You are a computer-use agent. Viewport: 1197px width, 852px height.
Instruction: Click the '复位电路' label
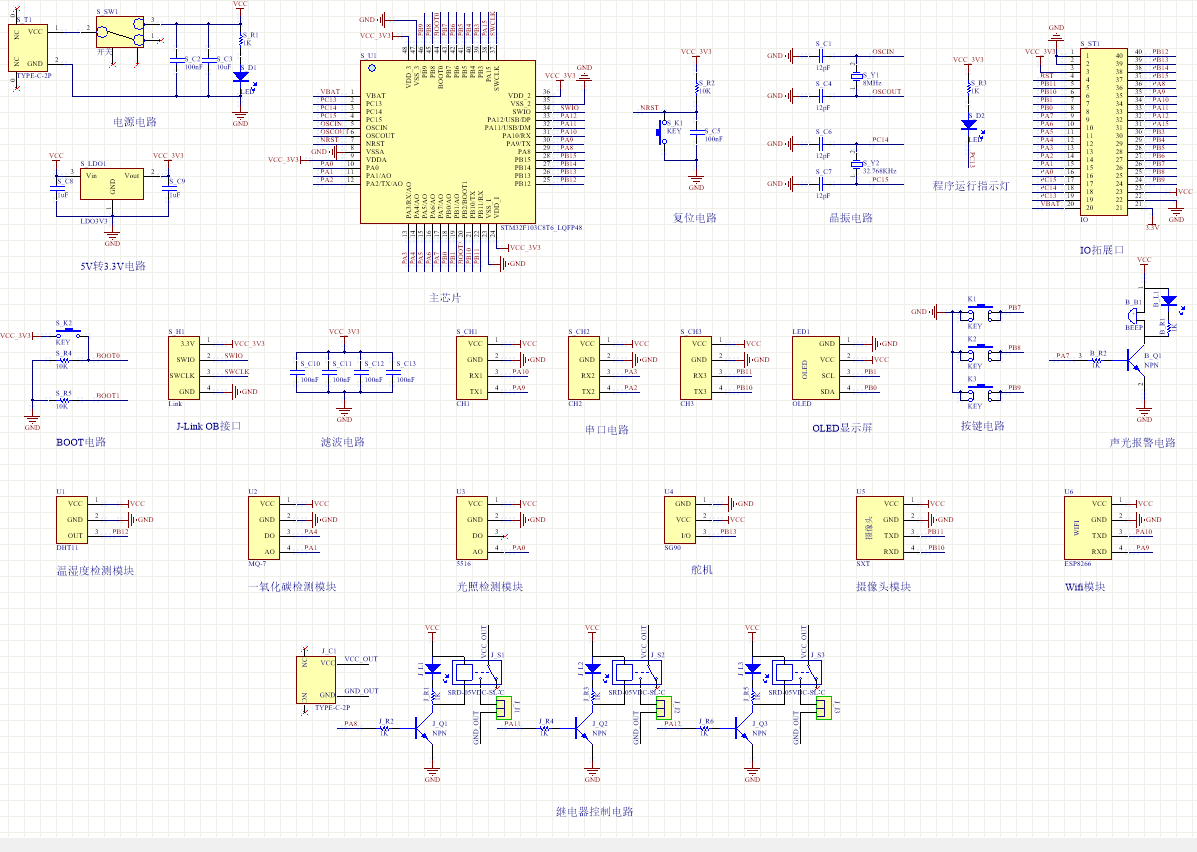[695, 218]
